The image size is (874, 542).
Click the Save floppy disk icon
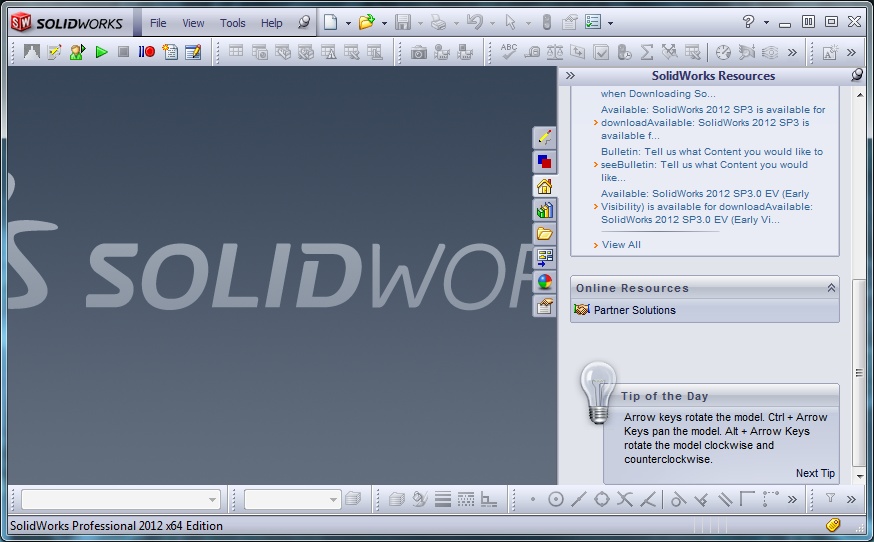[x=402, y=22]
